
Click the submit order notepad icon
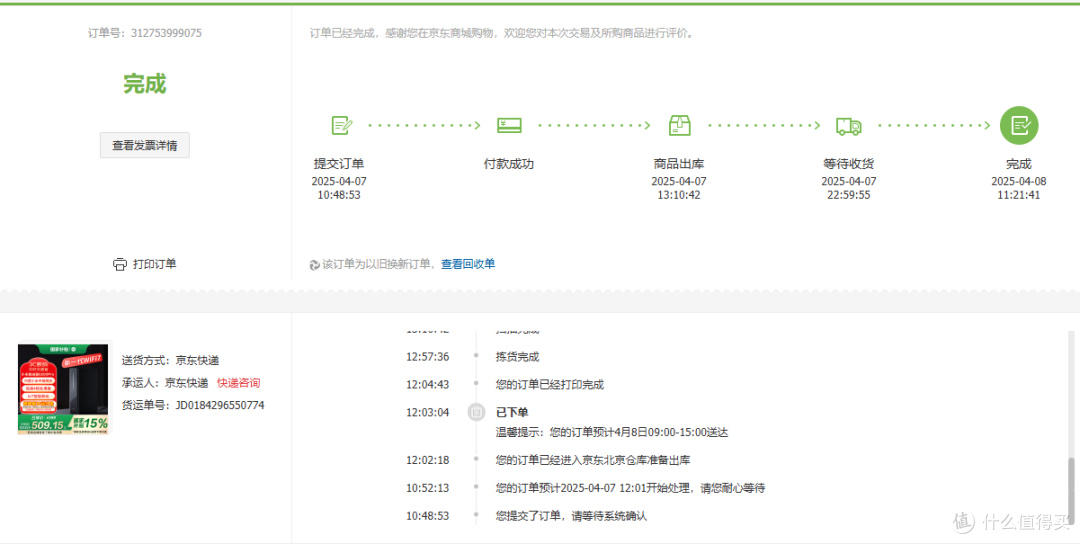tap(342, 125)
